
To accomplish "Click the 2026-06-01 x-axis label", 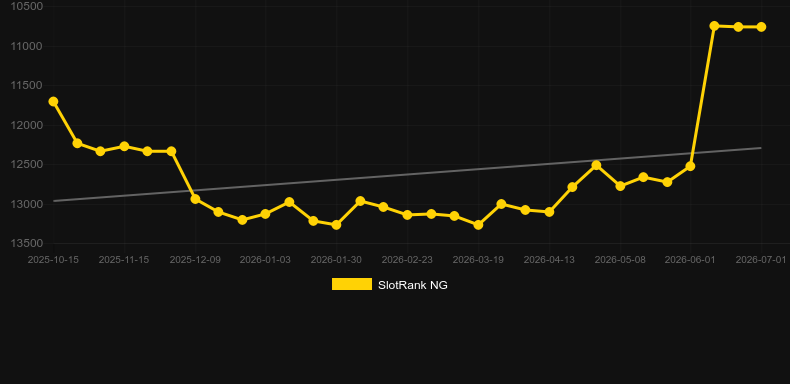I will click(690, 260).
